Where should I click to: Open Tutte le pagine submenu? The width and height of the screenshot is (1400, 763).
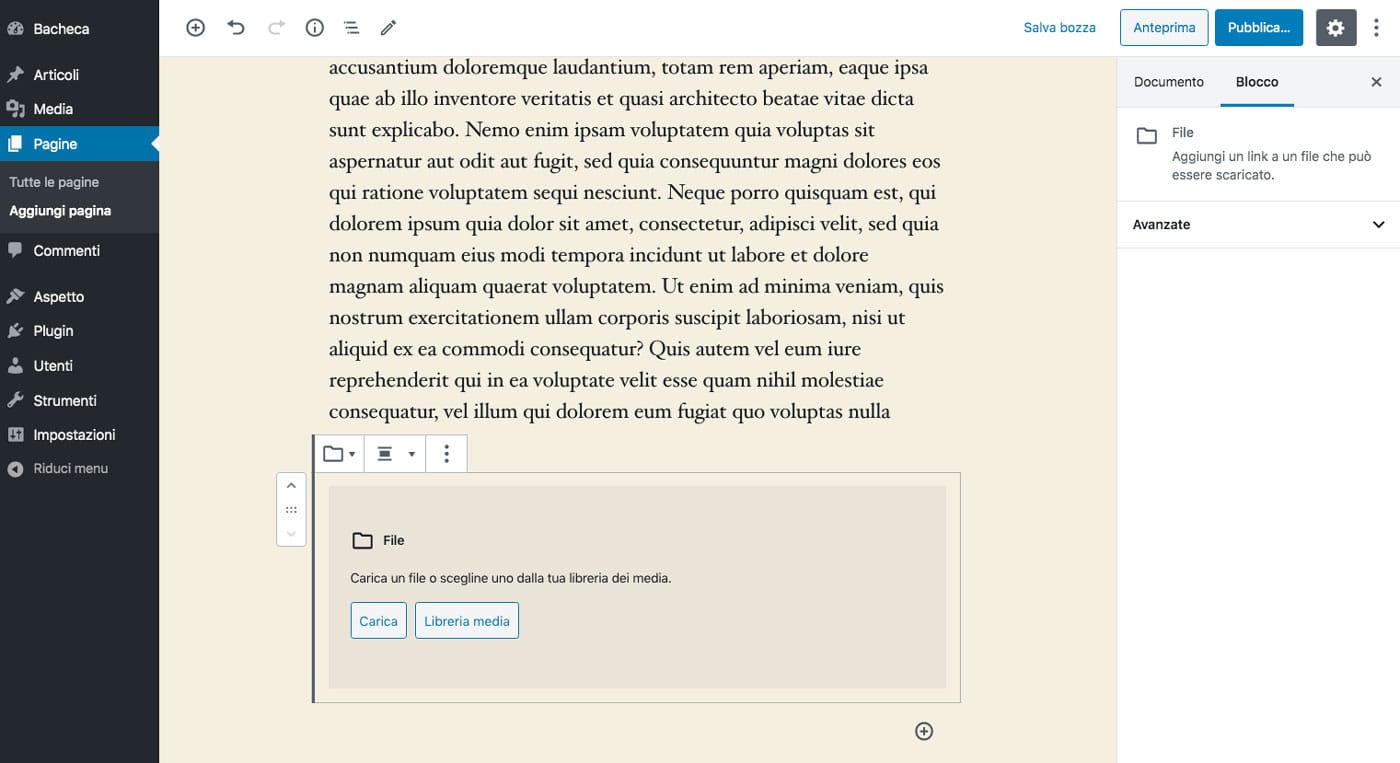coord(54,182)
